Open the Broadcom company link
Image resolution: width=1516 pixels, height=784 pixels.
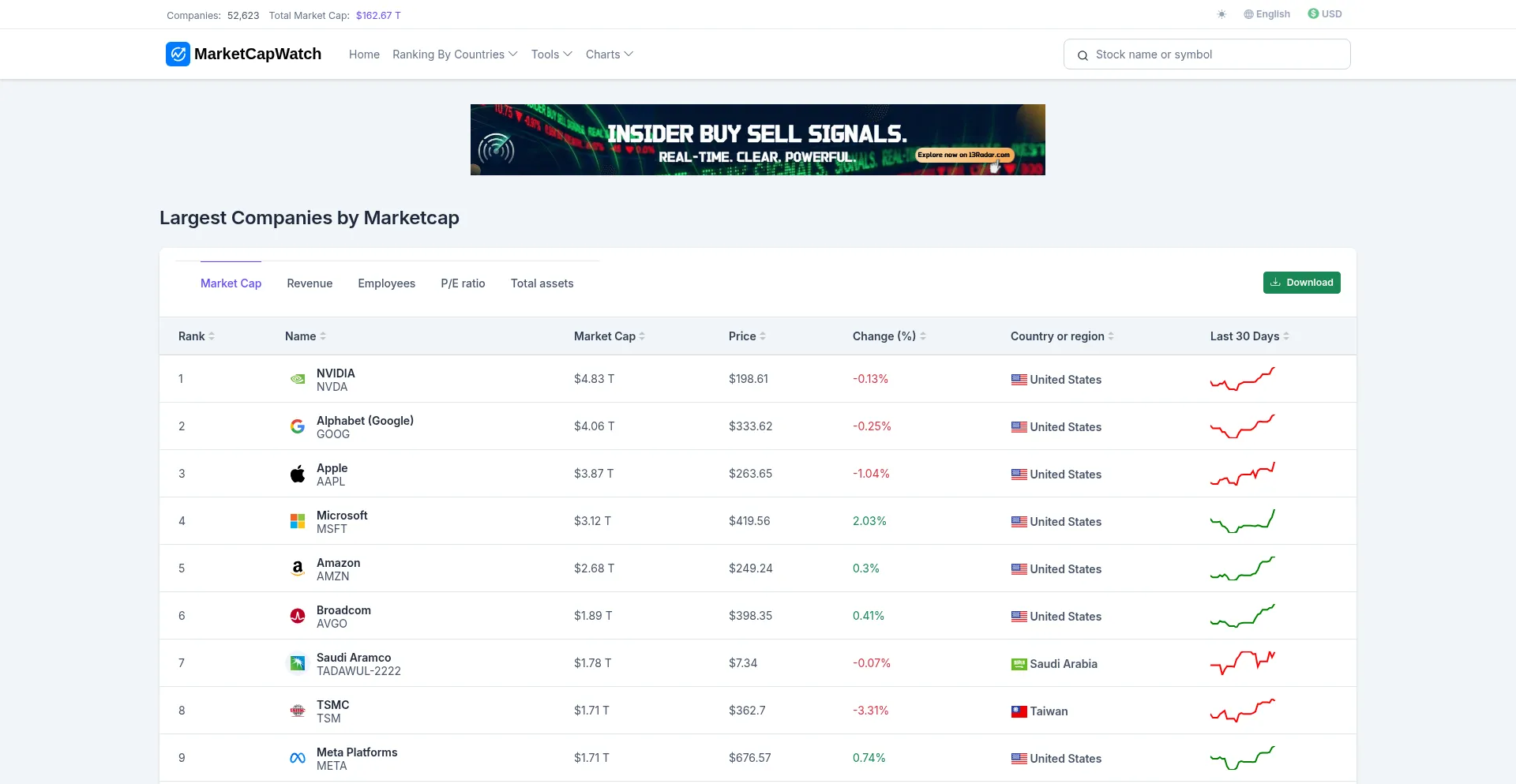pyautogui.click(x=343, y=610)
